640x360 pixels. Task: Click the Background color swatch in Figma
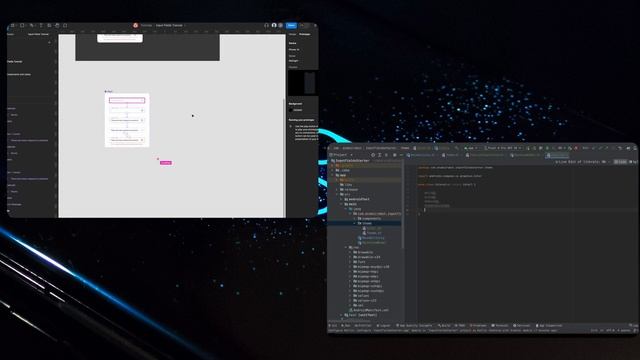[x=291, y=110]
